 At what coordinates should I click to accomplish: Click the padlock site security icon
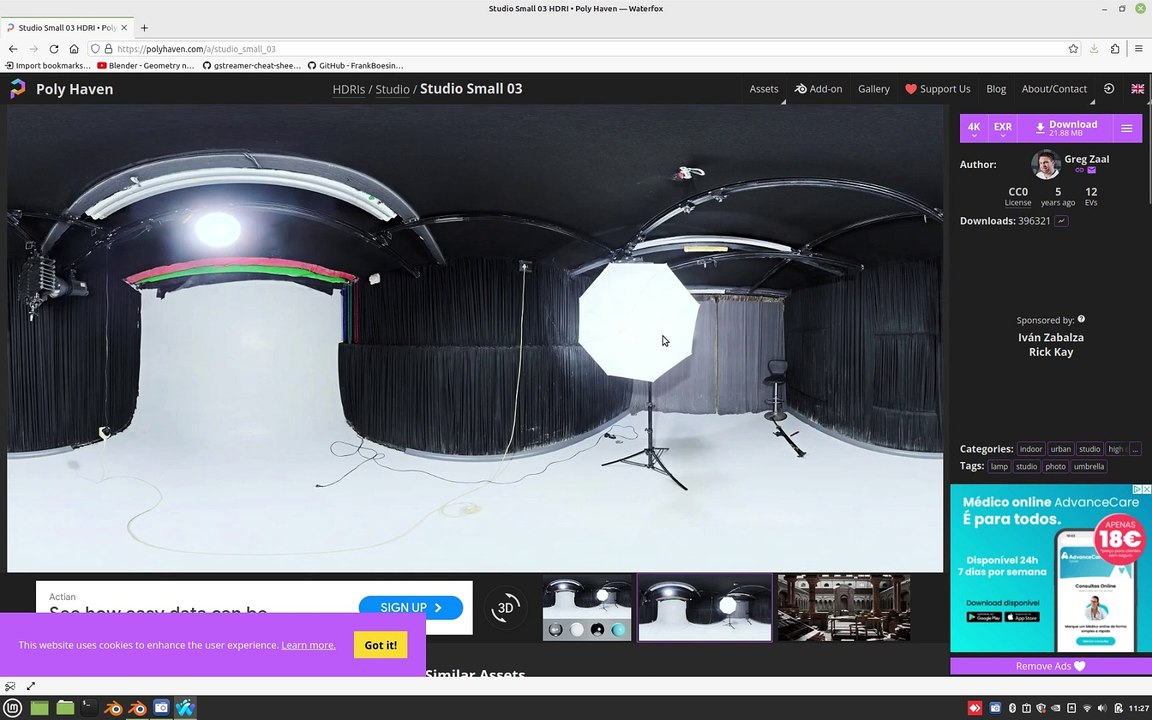(x=108, y=48)
